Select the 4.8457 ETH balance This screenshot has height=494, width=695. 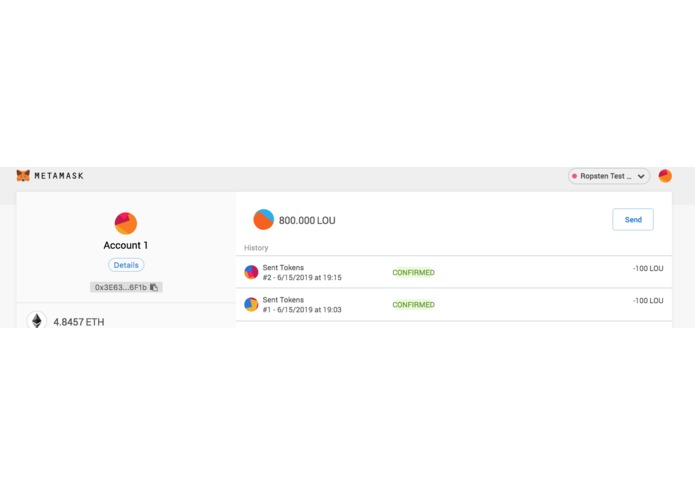79,322
